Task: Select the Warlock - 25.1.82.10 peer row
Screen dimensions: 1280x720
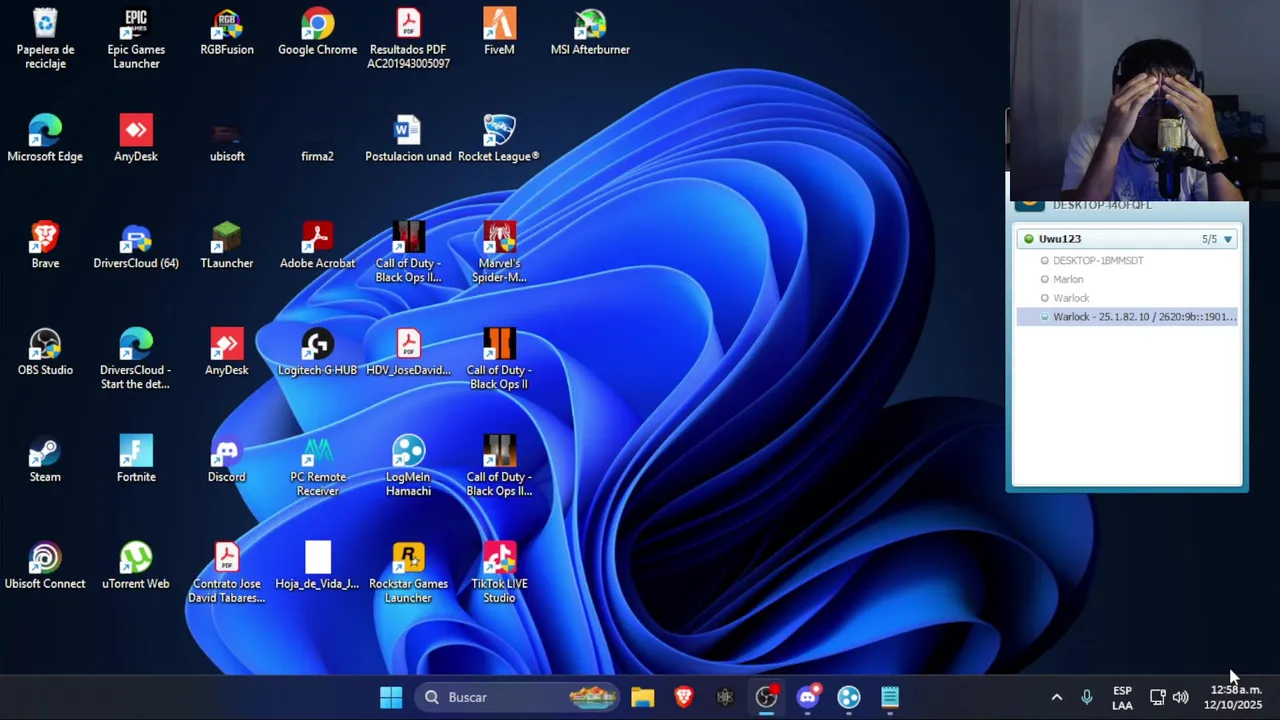Action: tap(1127, 317)
